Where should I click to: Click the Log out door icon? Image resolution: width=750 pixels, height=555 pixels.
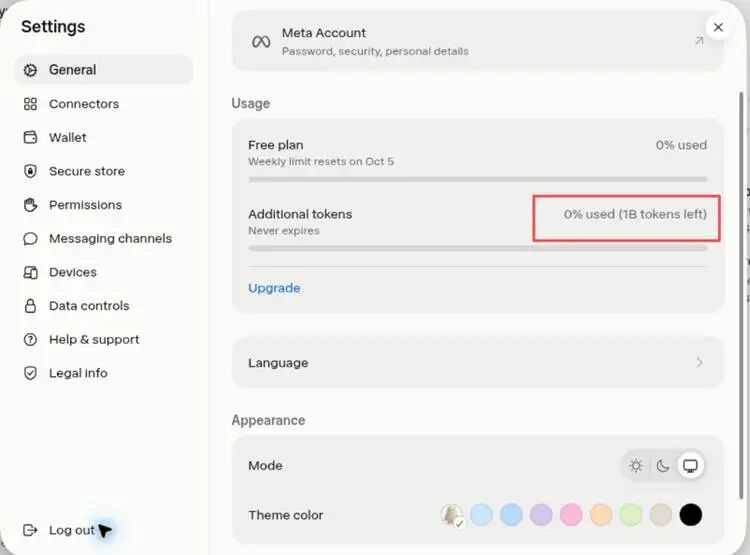30,530
